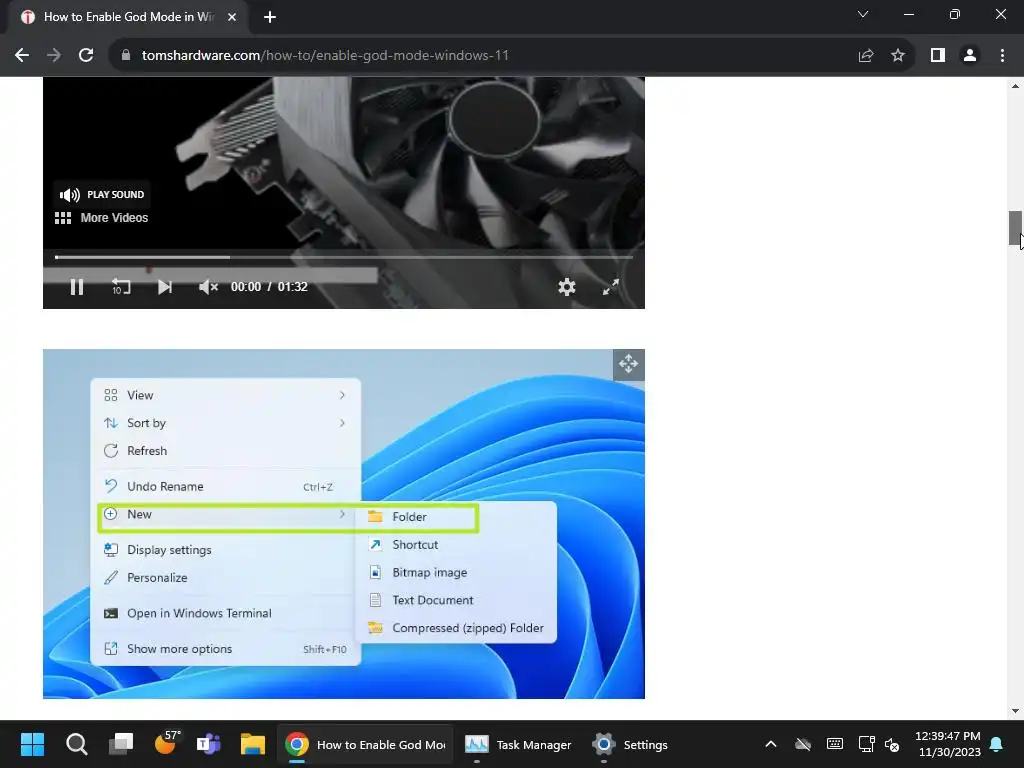Image resolution: width=1024 pixels, height=768 pixels.
Task: Open the clock and date flyout
Action: click(x=948, y=744)
